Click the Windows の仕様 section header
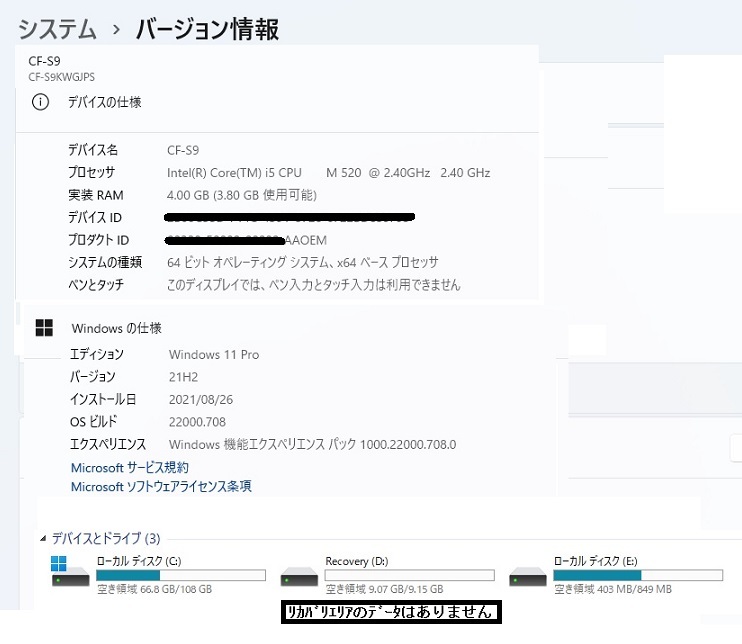742x644 pixels. (117, 328)
